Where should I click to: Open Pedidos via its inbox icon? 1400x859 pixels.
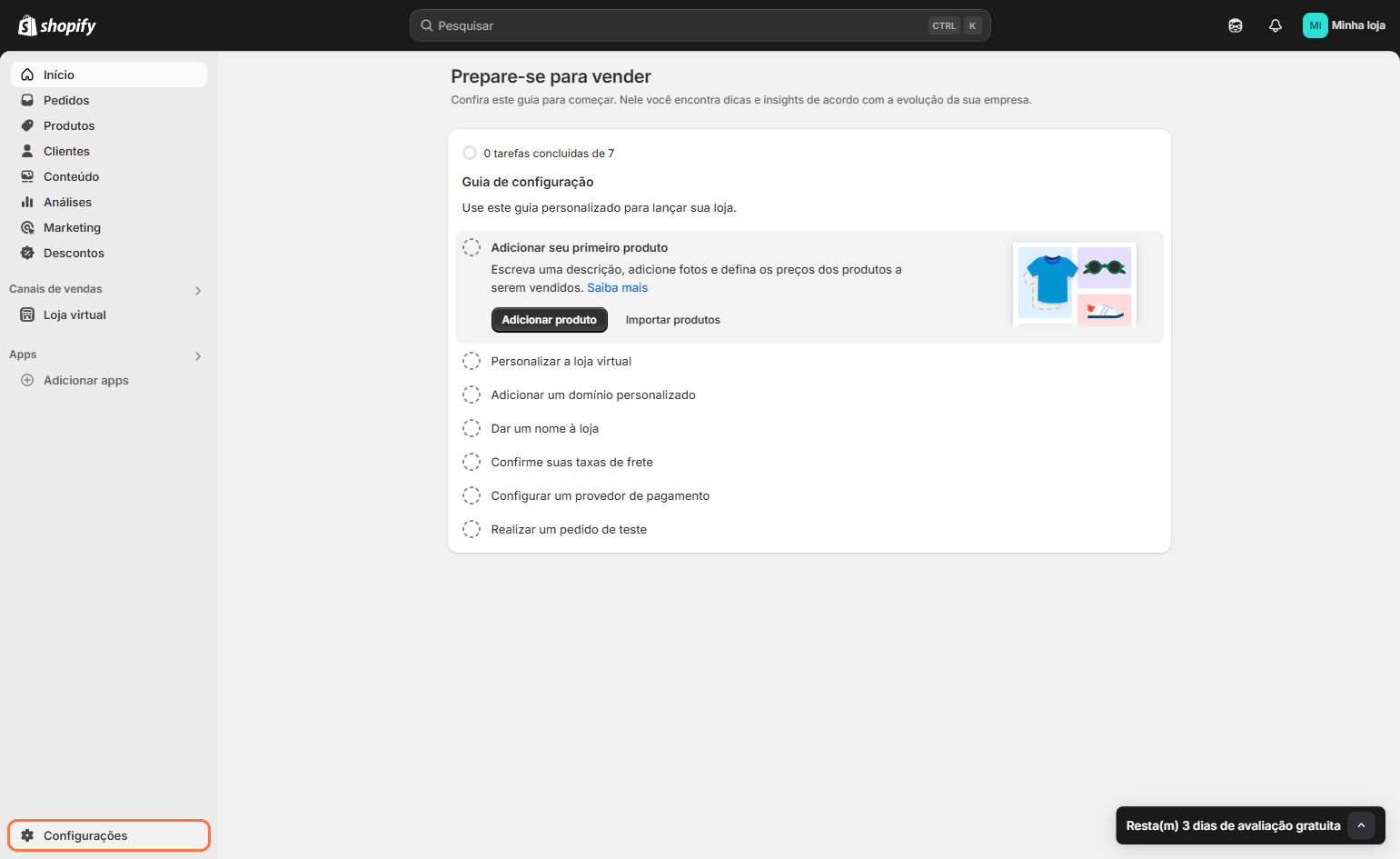tap(27, 100)
